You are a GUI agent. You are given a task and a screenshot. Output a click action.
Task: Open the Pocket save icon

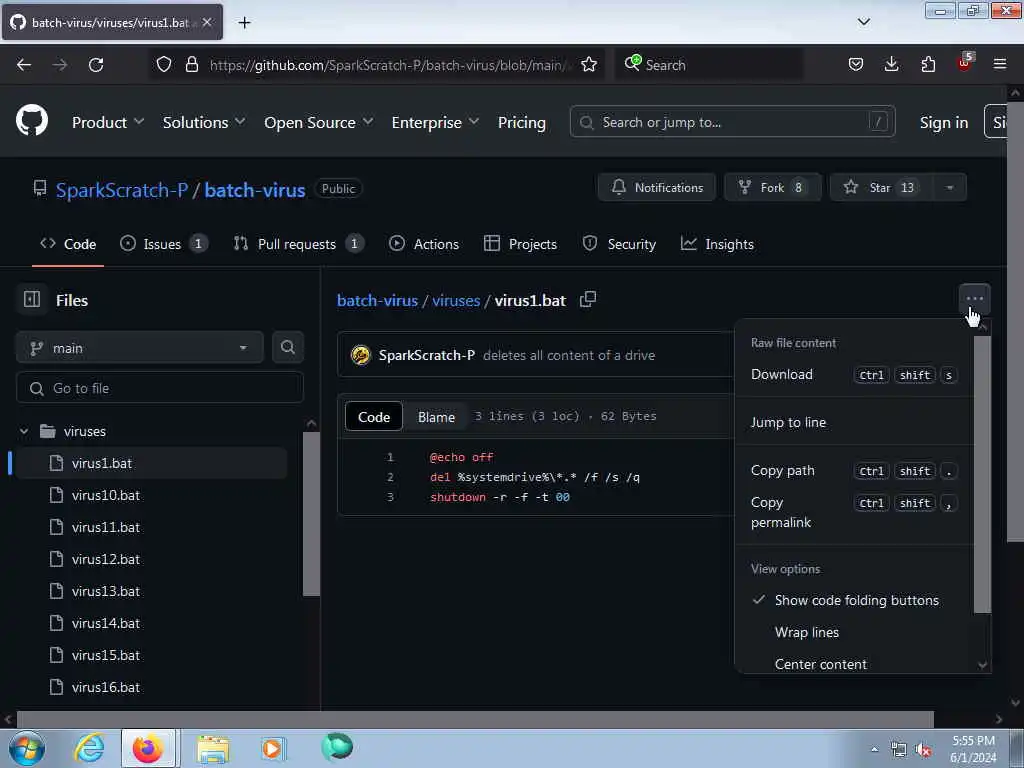(x=856, y=65)
